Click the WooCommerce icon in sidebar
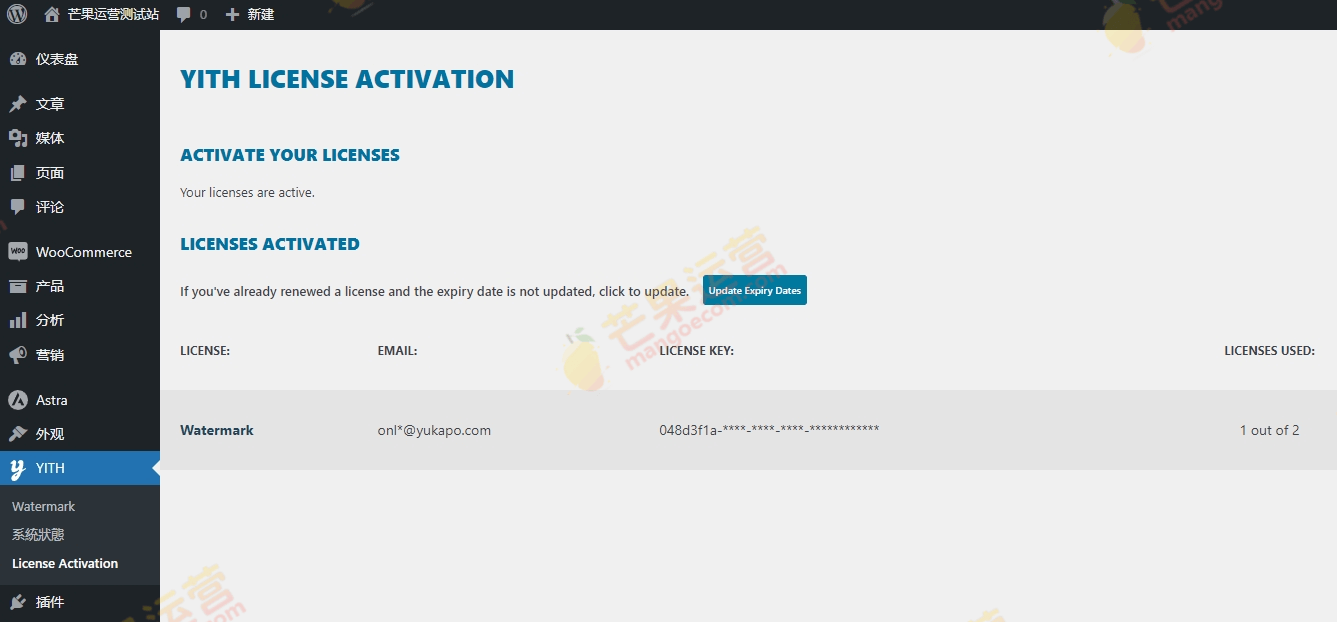 pos(18,252)
